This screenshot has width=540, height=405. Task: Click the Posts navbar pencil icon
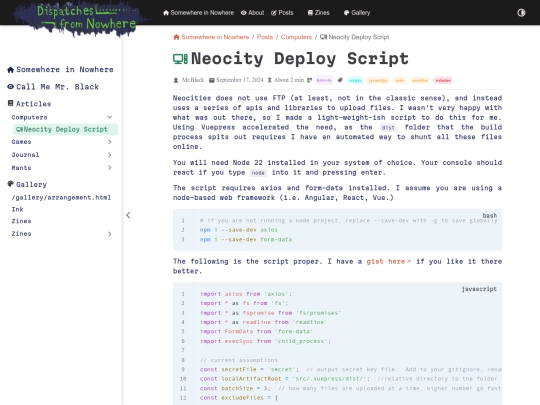(x=274, y=13)
